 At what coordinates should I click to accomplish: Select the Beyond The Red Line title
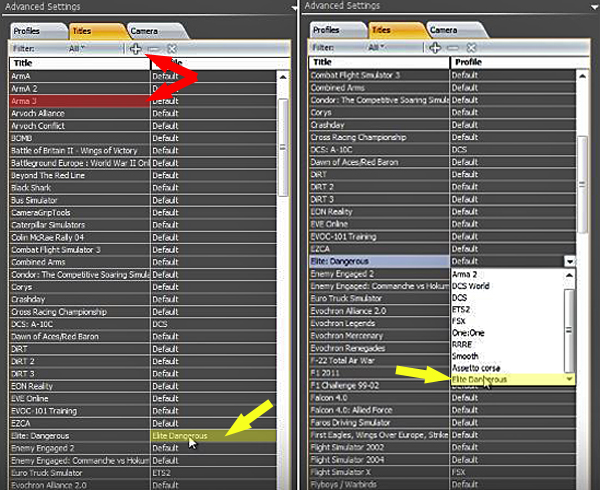(x=80, y=175)
